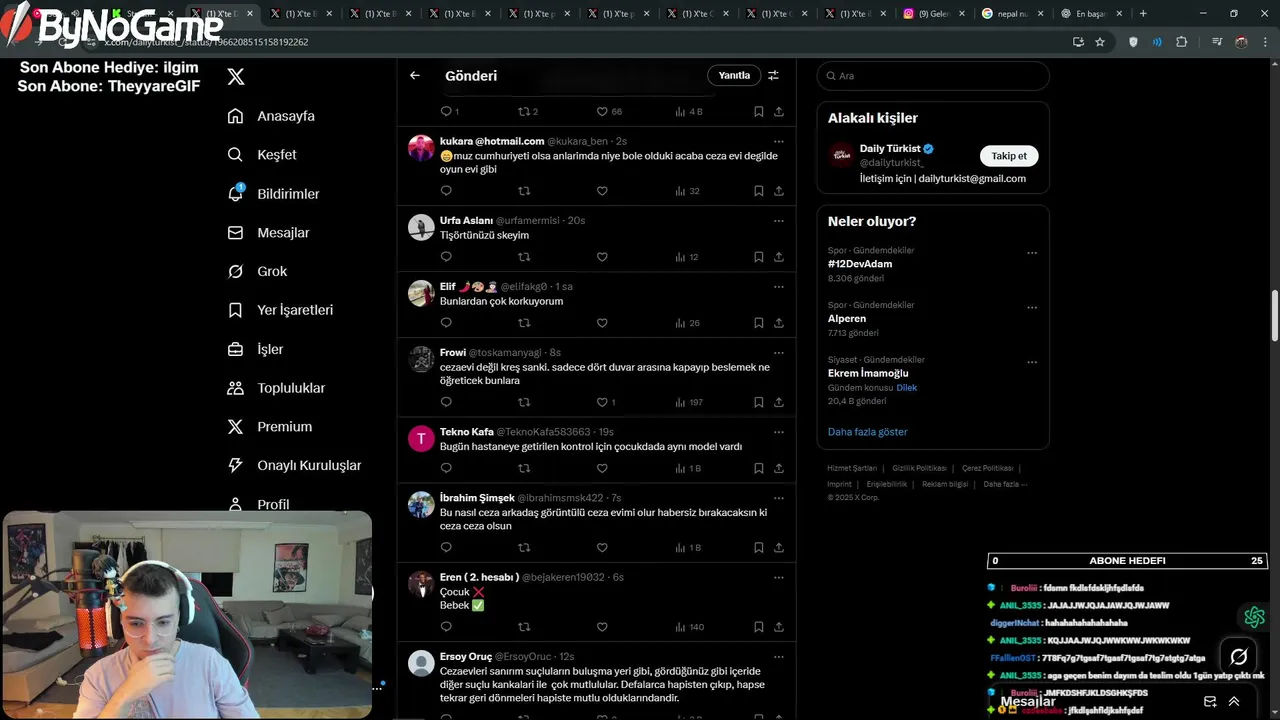View stats of Frowi's reply showing 197
Viewport: 1280px width, 720px height.
click(689, 402)
